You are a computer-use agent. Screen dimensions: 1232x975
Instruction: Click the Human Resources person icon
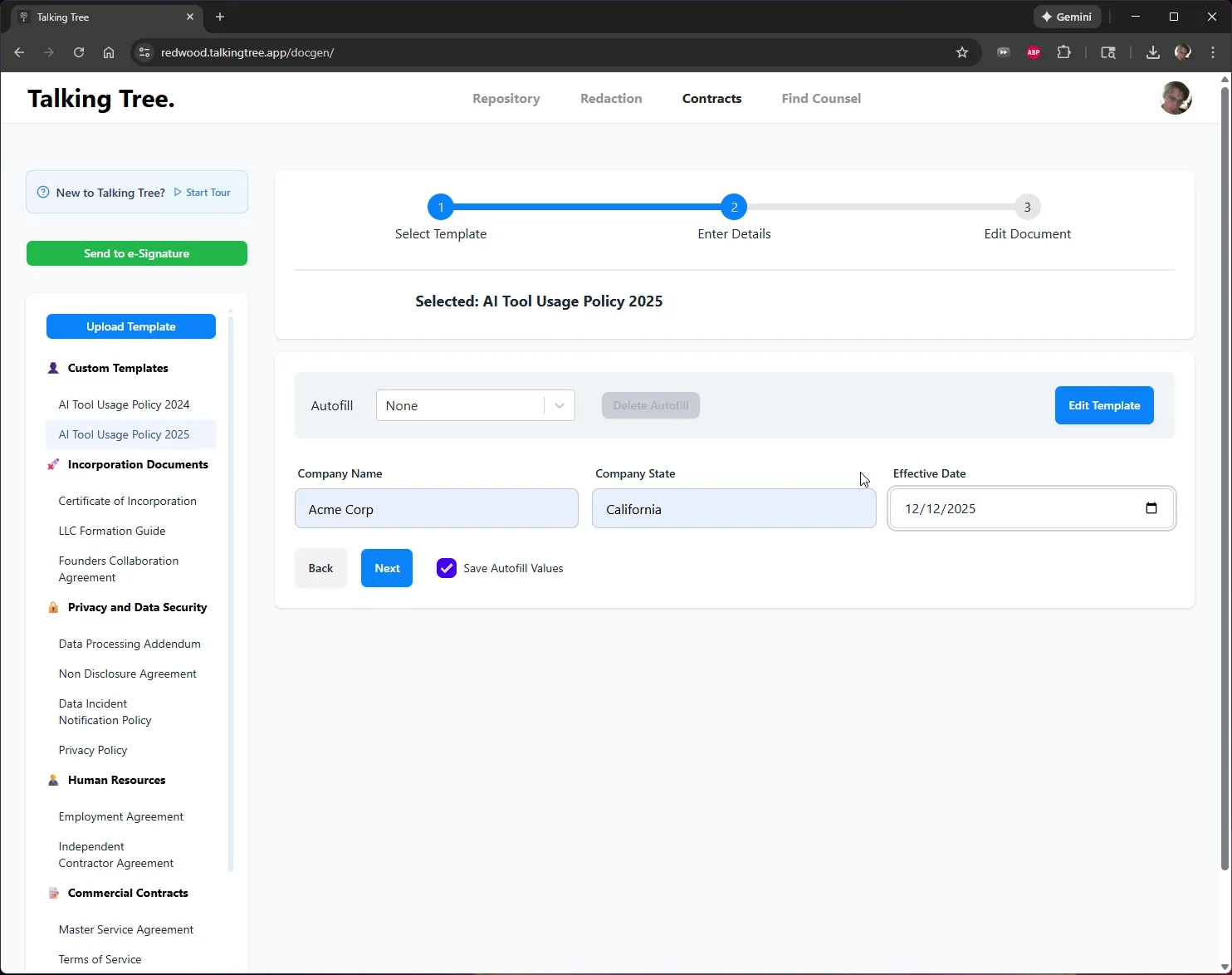(x=53, y=780)
